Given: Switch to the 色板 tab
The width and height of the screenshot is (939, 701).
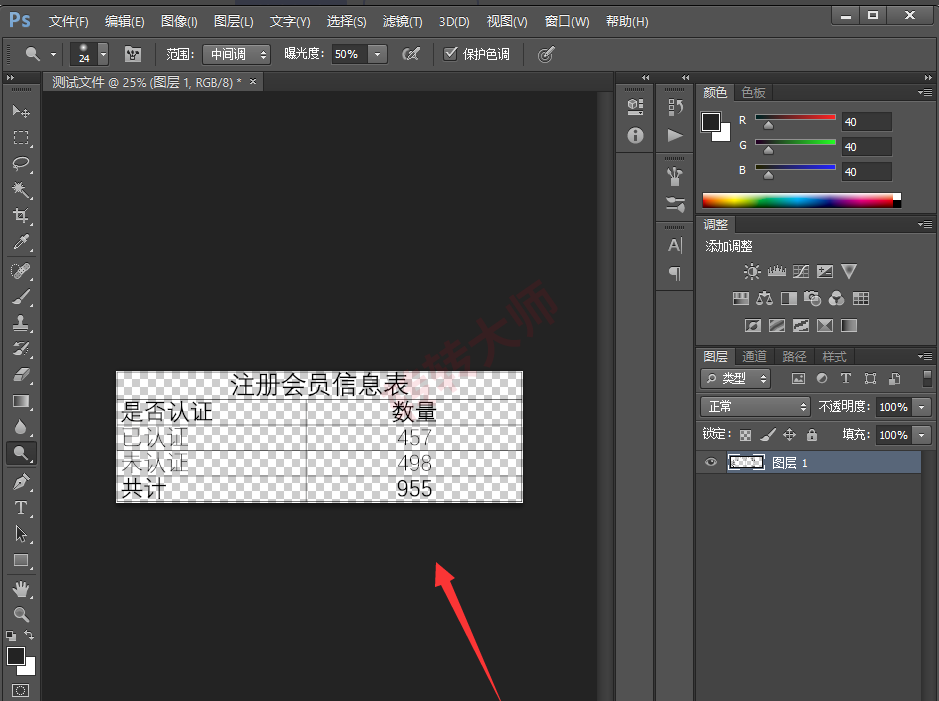Looking at the screenshot, I should (753, 92).
